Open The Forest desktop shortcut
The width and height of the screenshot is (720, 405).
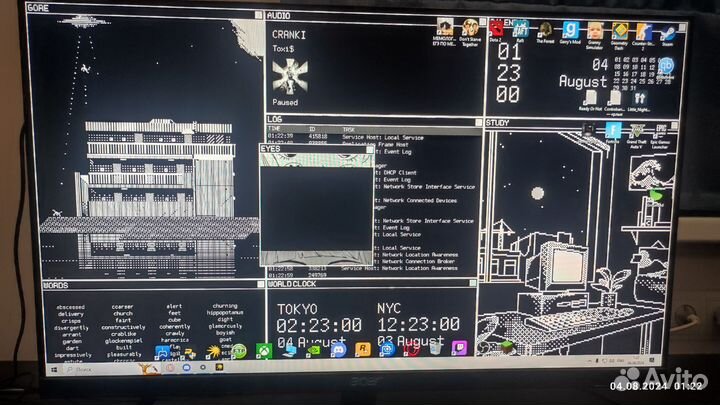[544, 30]
